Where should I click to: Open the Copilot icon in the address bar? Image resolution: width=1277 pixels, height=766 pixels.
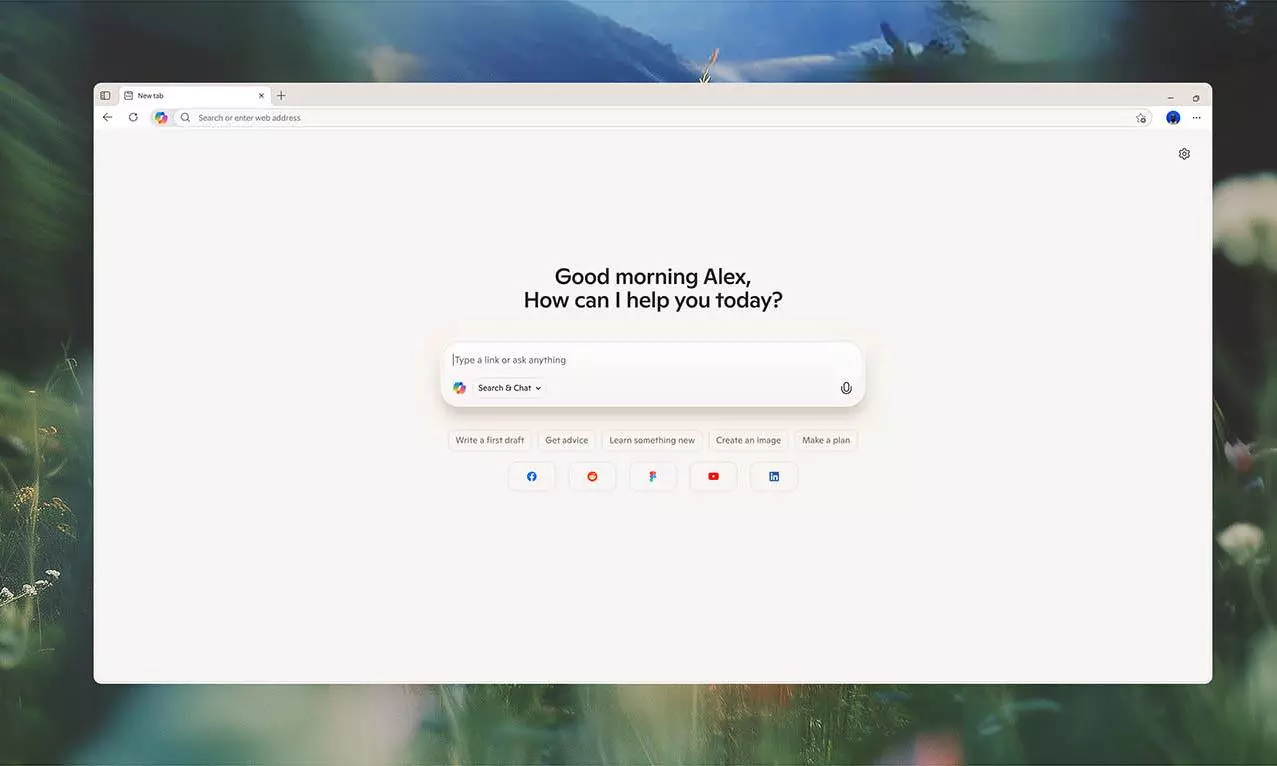pyautogui.click(x=161, y=117)
